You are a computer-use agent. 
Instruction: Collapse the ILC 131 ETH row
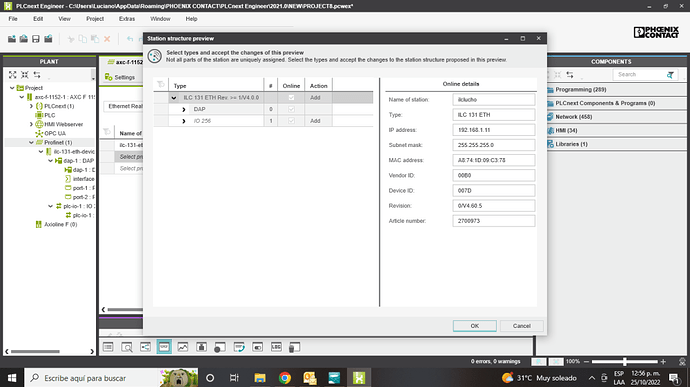coord(174,98)
